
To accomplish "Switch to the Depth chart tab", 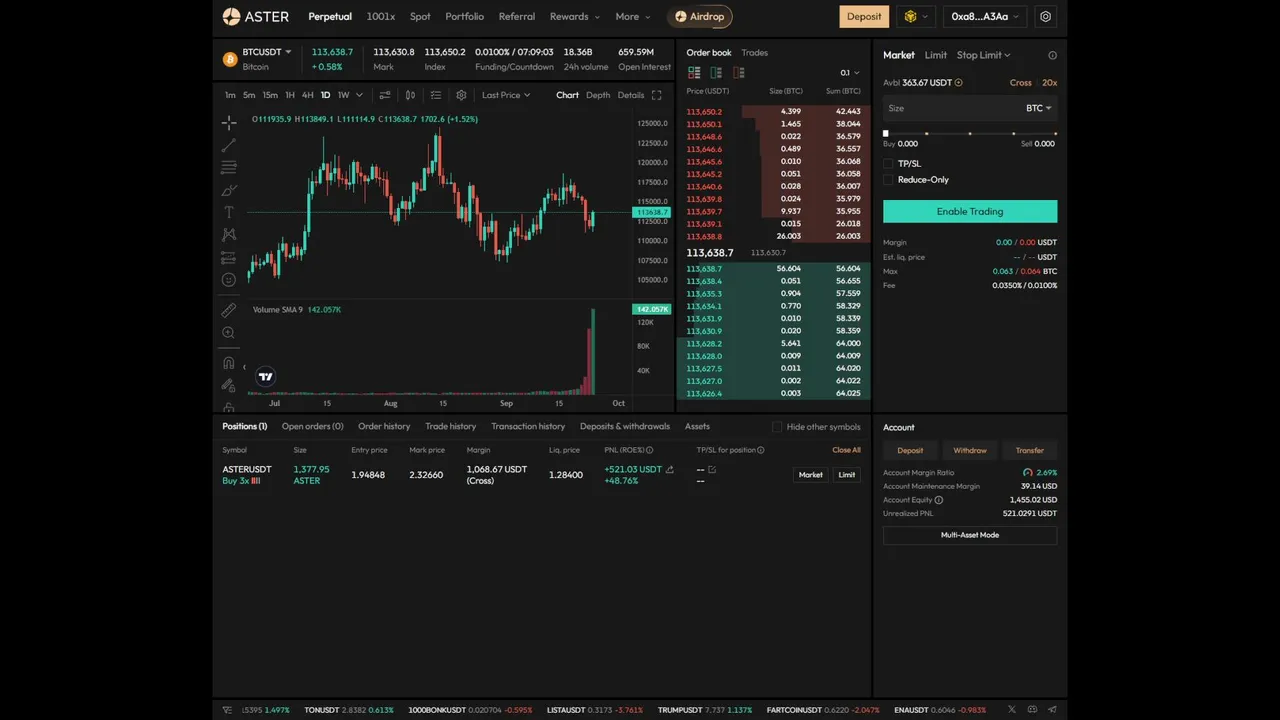I will coord(598,95).
